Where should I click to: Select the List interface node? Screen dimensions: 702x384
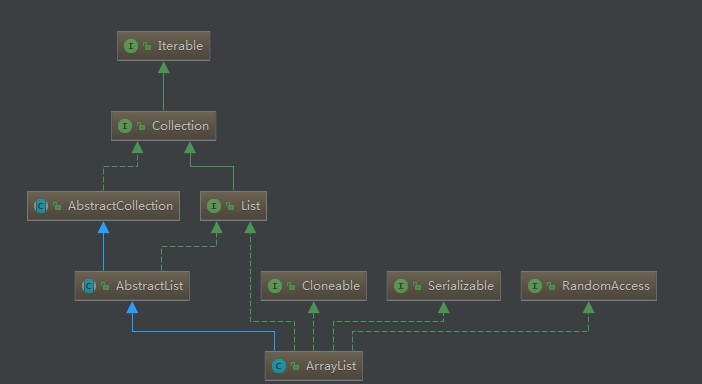pyautogui.click(x=233, y=206)
